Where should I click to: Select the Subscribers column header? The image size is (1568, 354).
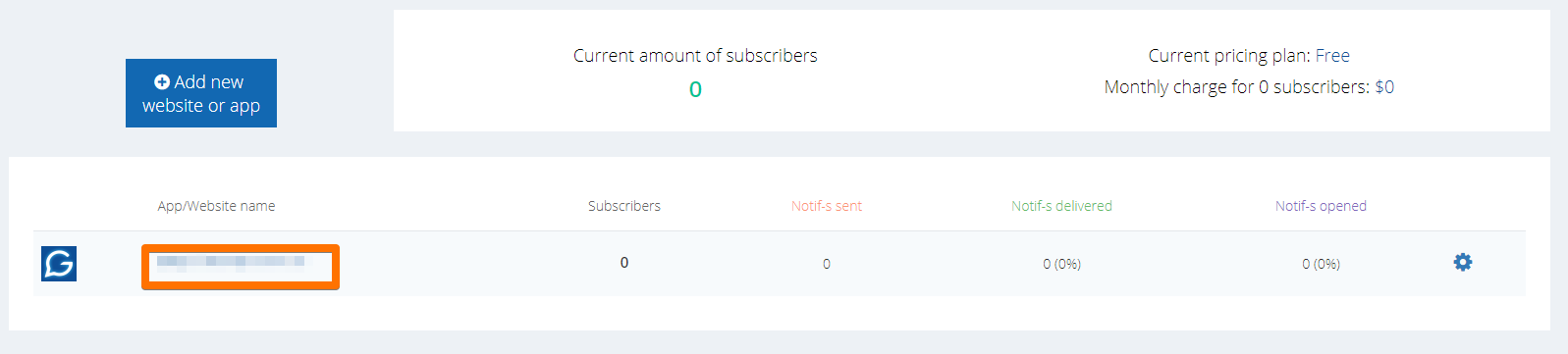point(624,206)
